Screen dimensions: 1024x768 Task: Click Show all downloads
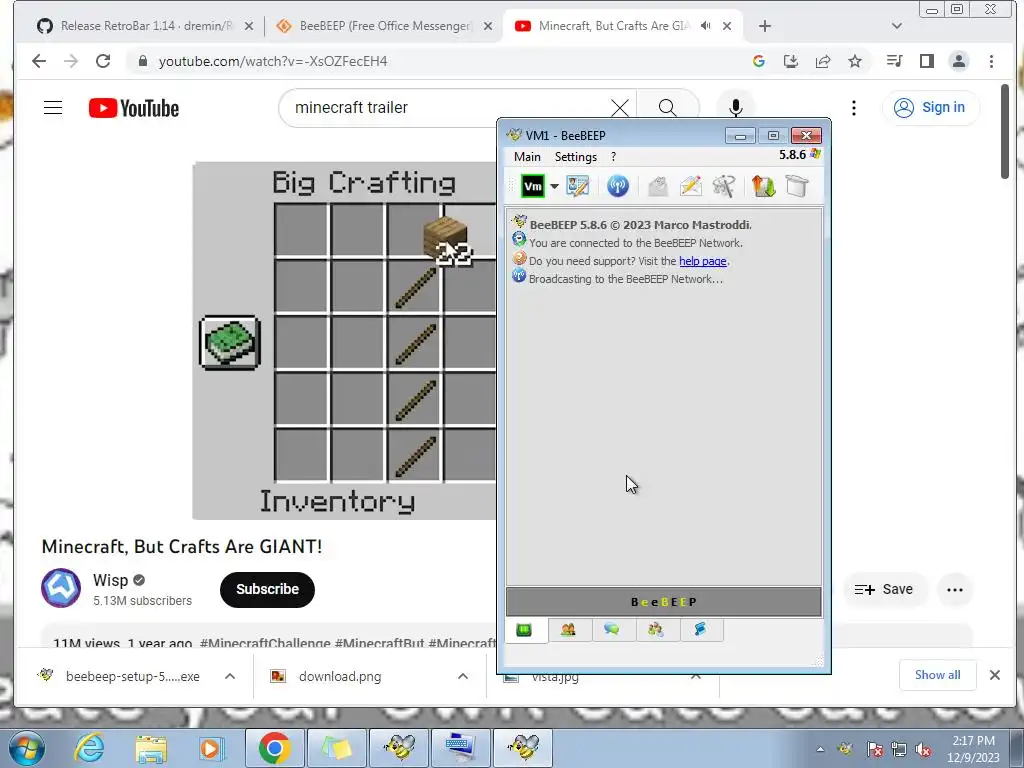(937, 675)
